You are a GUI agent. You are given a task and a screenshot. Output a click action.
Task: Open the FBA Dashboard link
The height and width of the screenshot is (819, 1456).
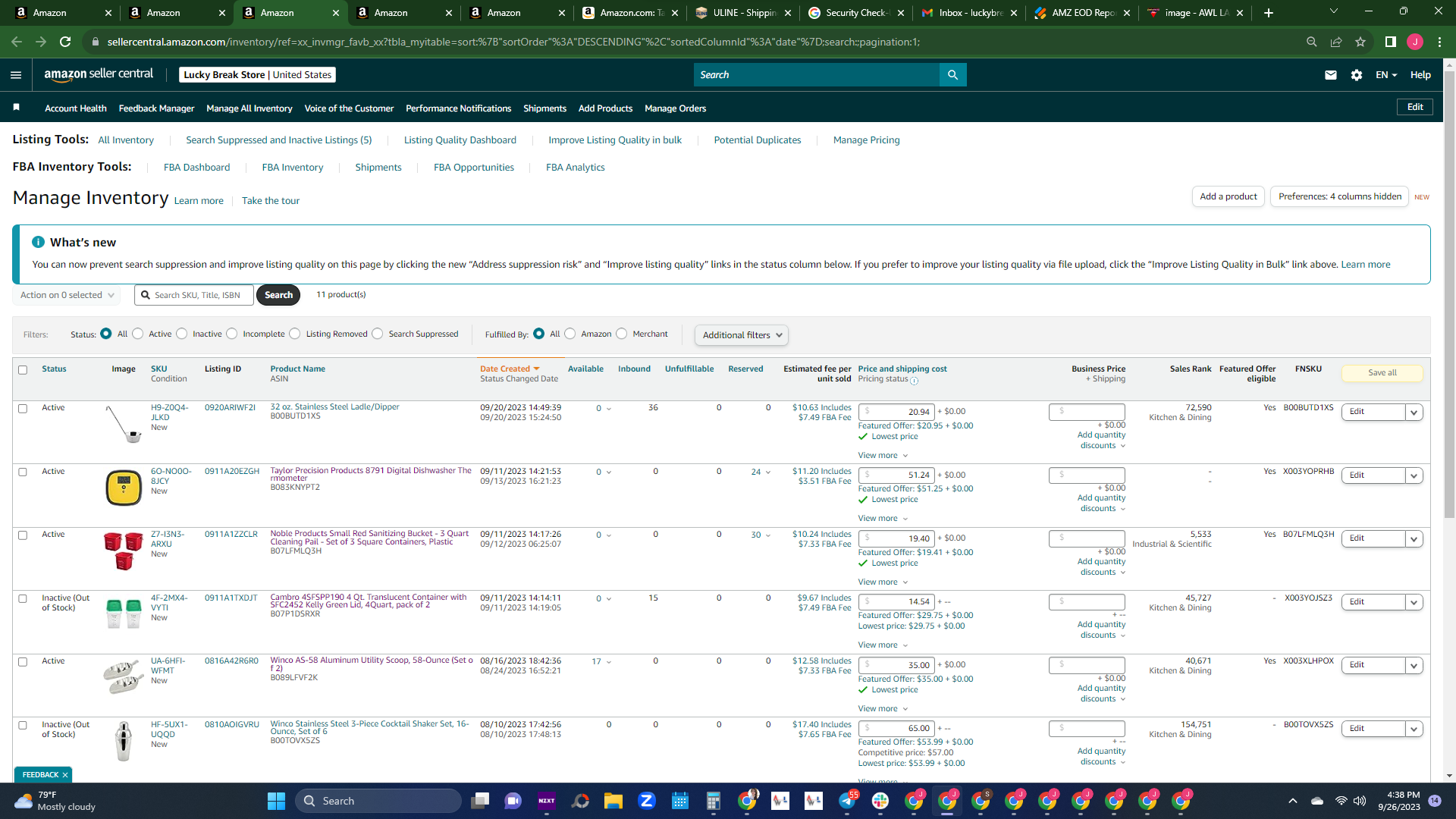click(x=196, y=168)
